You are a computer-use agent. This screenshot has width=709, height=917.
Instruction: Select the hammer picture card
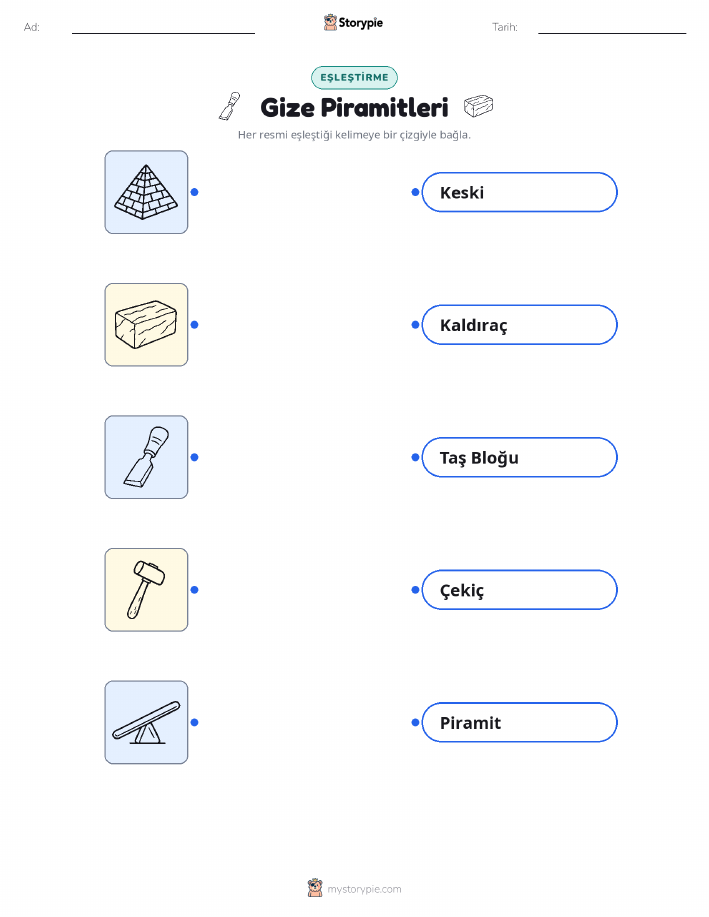tap(146, 590)
